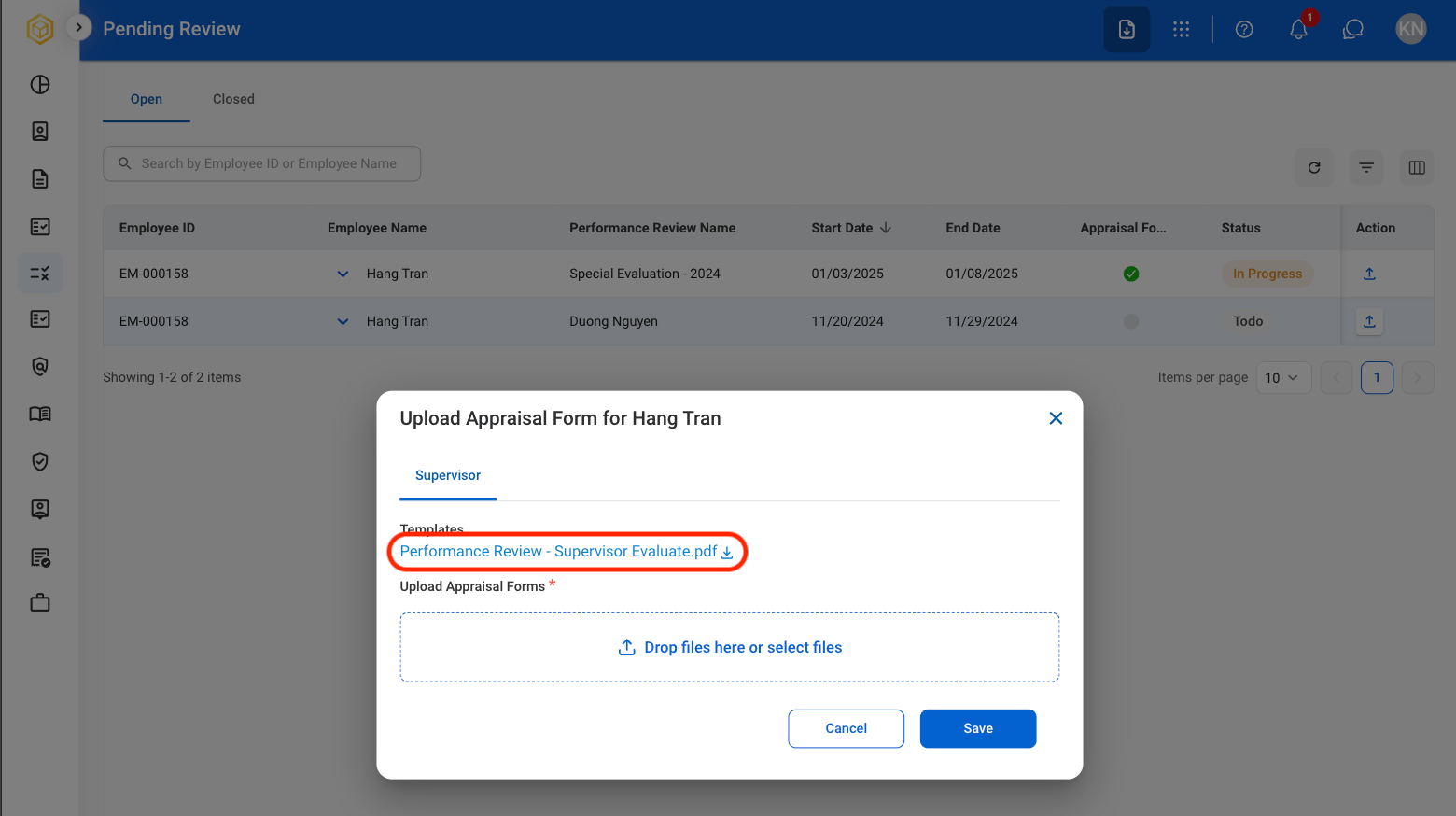Open the person card sidebar icon

point(40,509)
